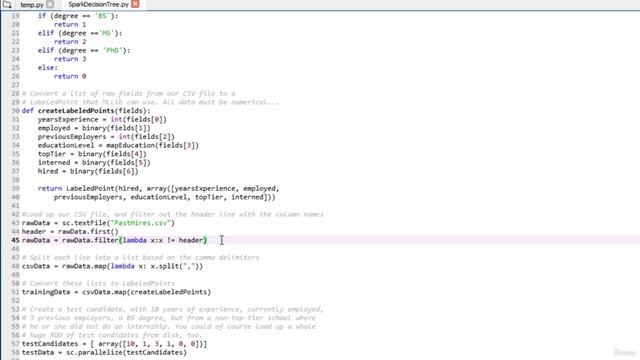Click the 'trainingData = csvData.map(createLabeledPoints)' line
640x360 pixels.
(x=116, y=292)
